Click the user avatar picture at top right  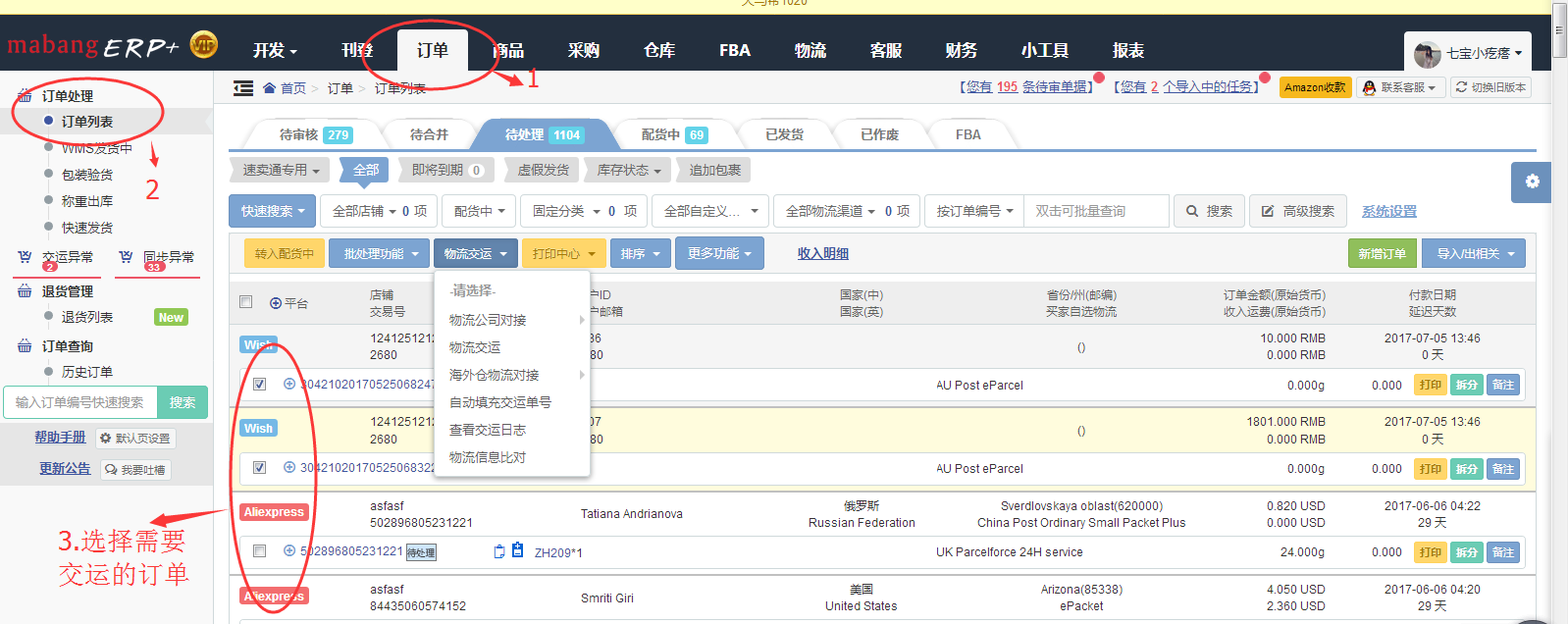tap(1428, 53)
